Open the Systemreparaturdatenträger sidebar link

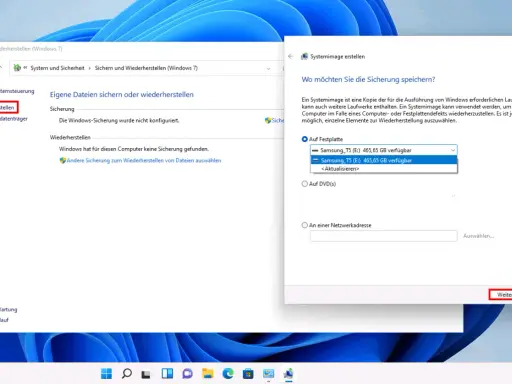pos(13,119)
